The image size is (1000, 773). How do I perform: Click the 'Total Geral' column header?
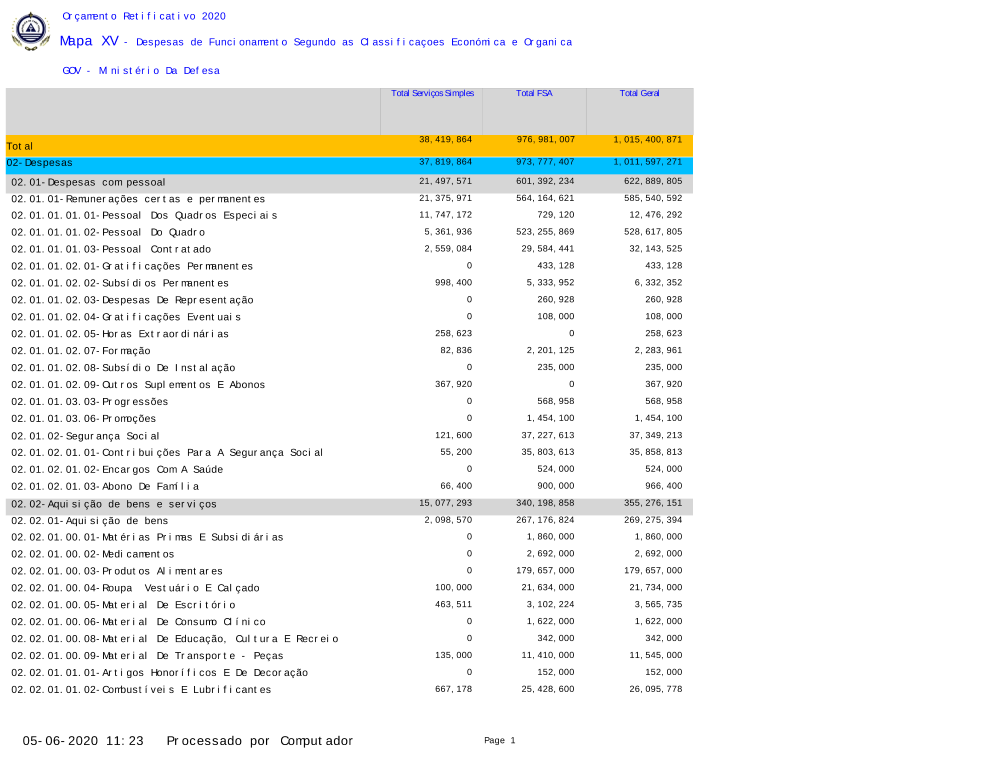639,93
